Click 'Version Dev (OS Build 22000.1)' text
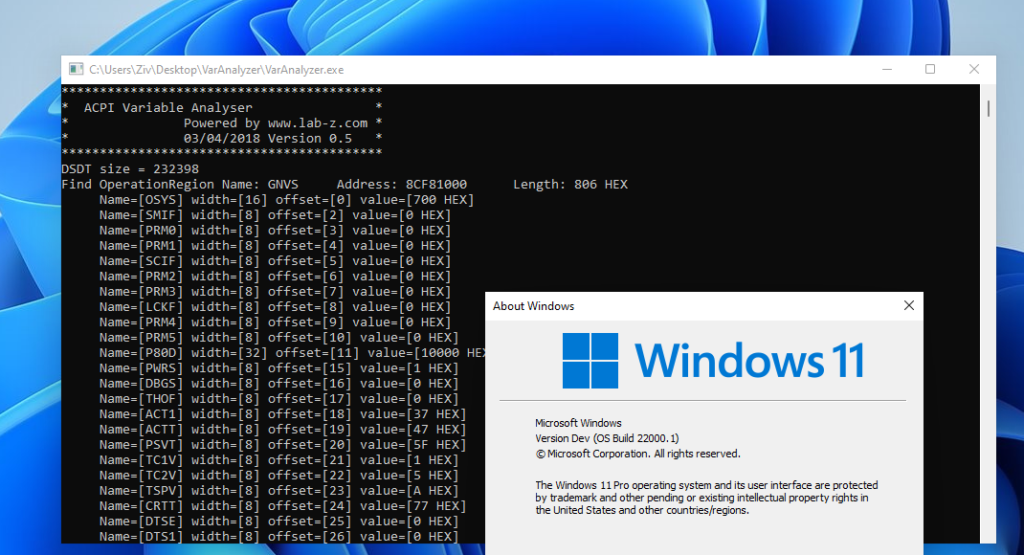 (x=607, y=439)
